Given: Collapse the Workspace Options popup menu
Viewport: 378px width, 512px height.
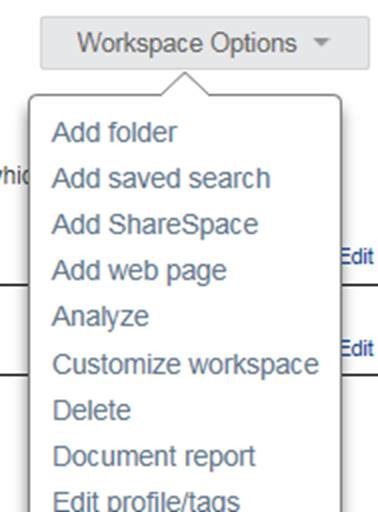Looking at the screenshot, I should (x=204, y=43).
